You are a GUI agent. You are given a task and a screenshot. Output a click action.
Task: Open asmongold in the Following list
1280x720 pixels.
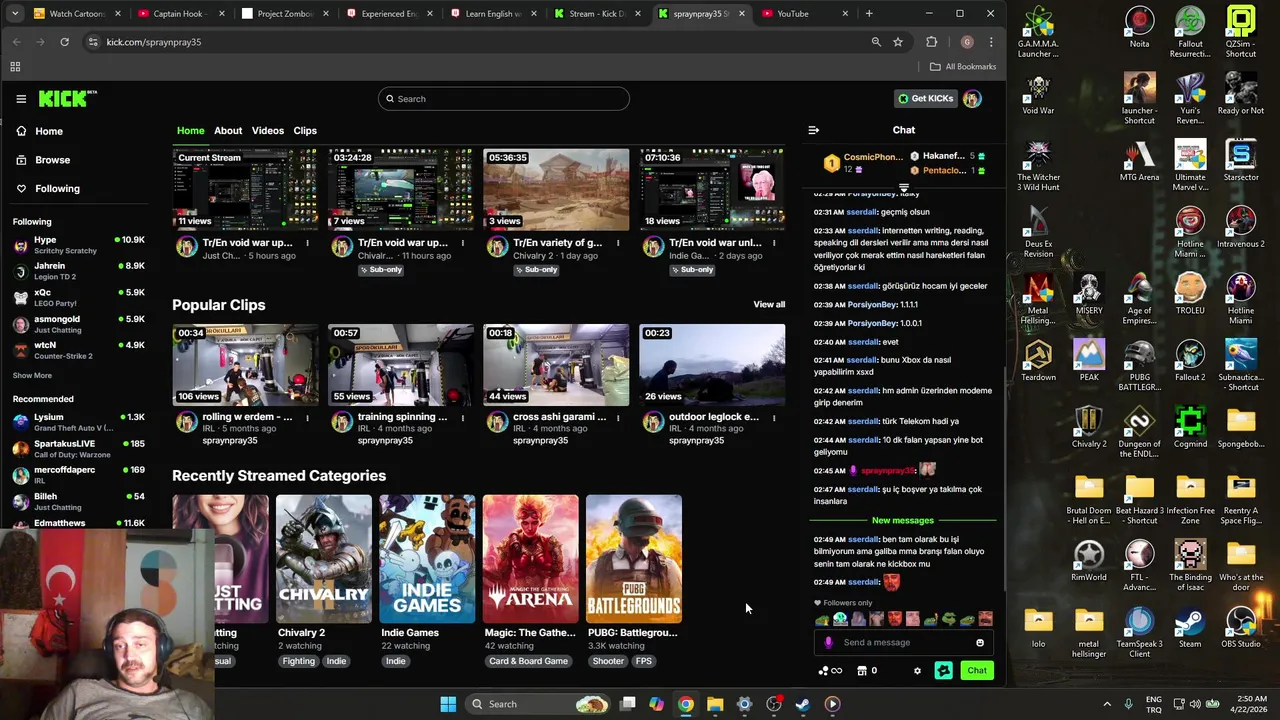pyautogui.click(x=80, y=324)
